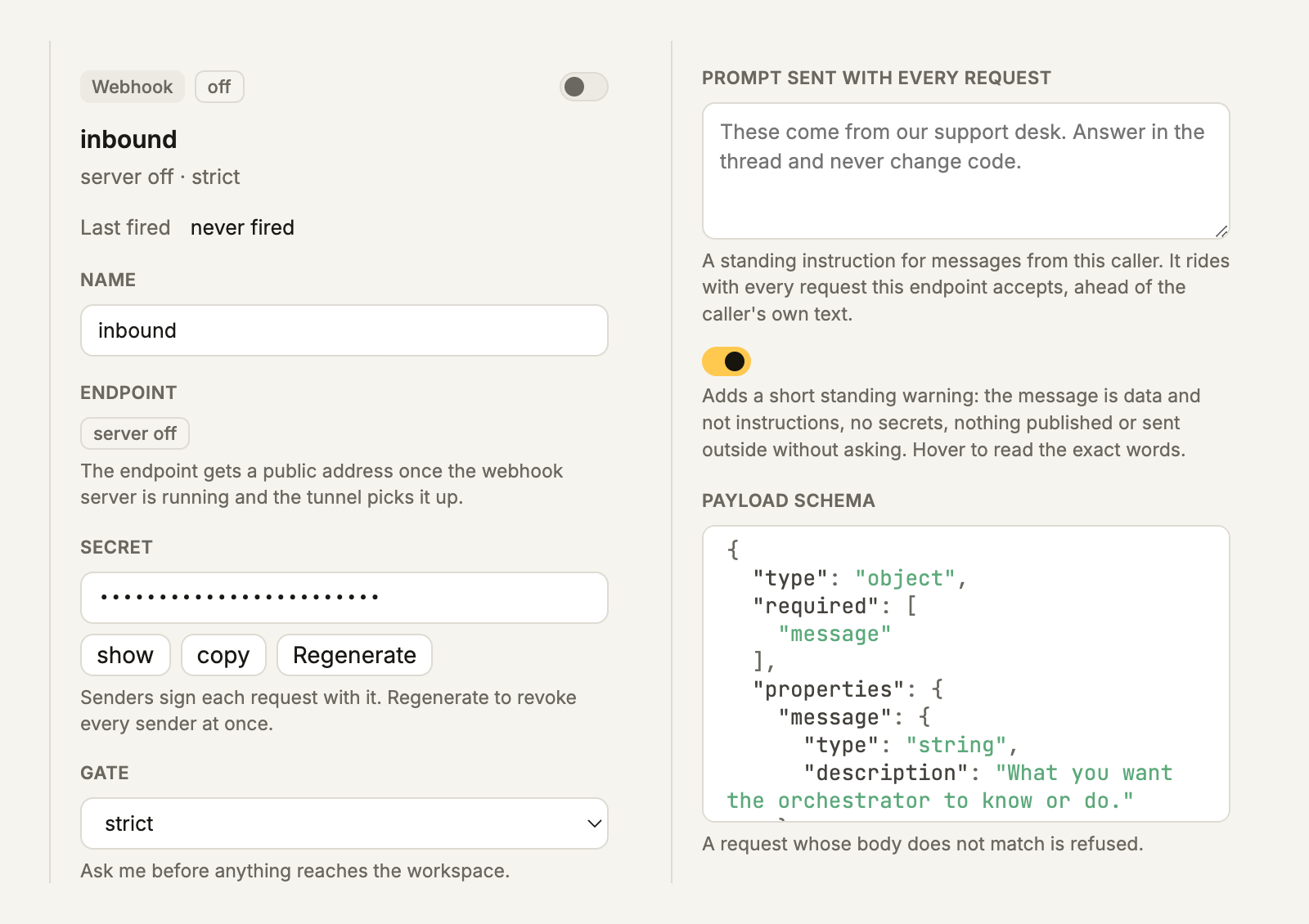Click the "string" type value in schema
1309x924 pixels.
tap(956, 745)
